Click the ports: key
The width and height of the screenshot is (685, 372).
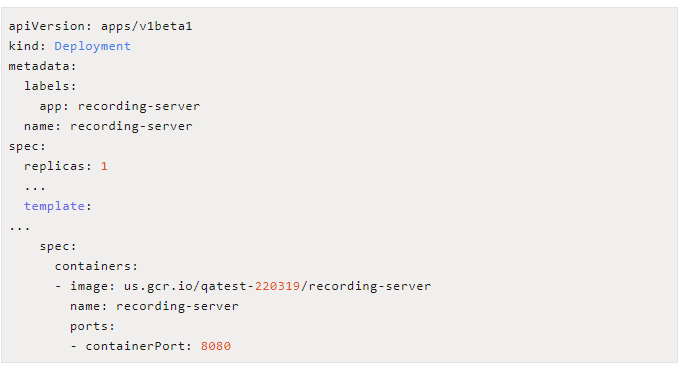[92, 327]
